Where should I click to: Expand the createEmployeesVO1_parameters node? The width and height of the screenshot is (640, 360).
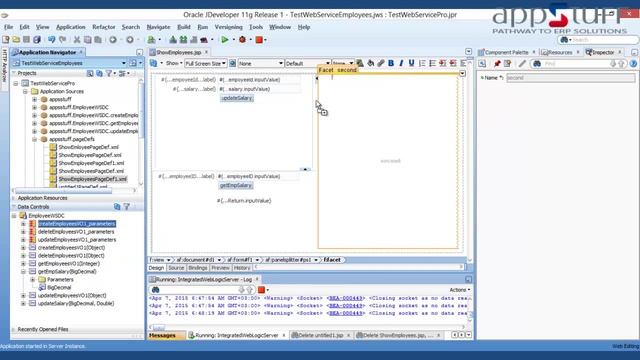(x=23, y=224)
